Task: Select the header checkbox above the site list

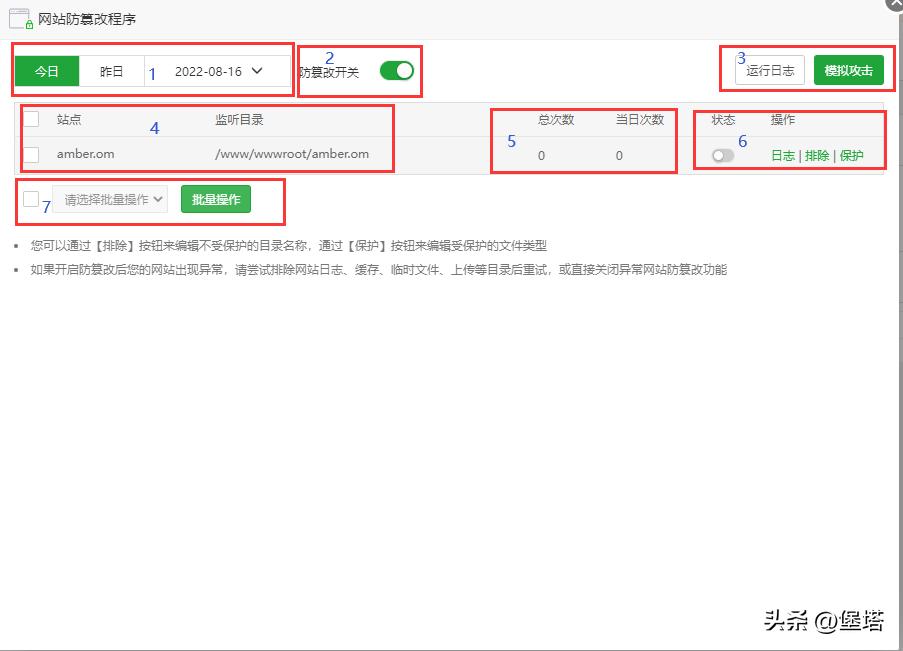Action: pos(31,118)
